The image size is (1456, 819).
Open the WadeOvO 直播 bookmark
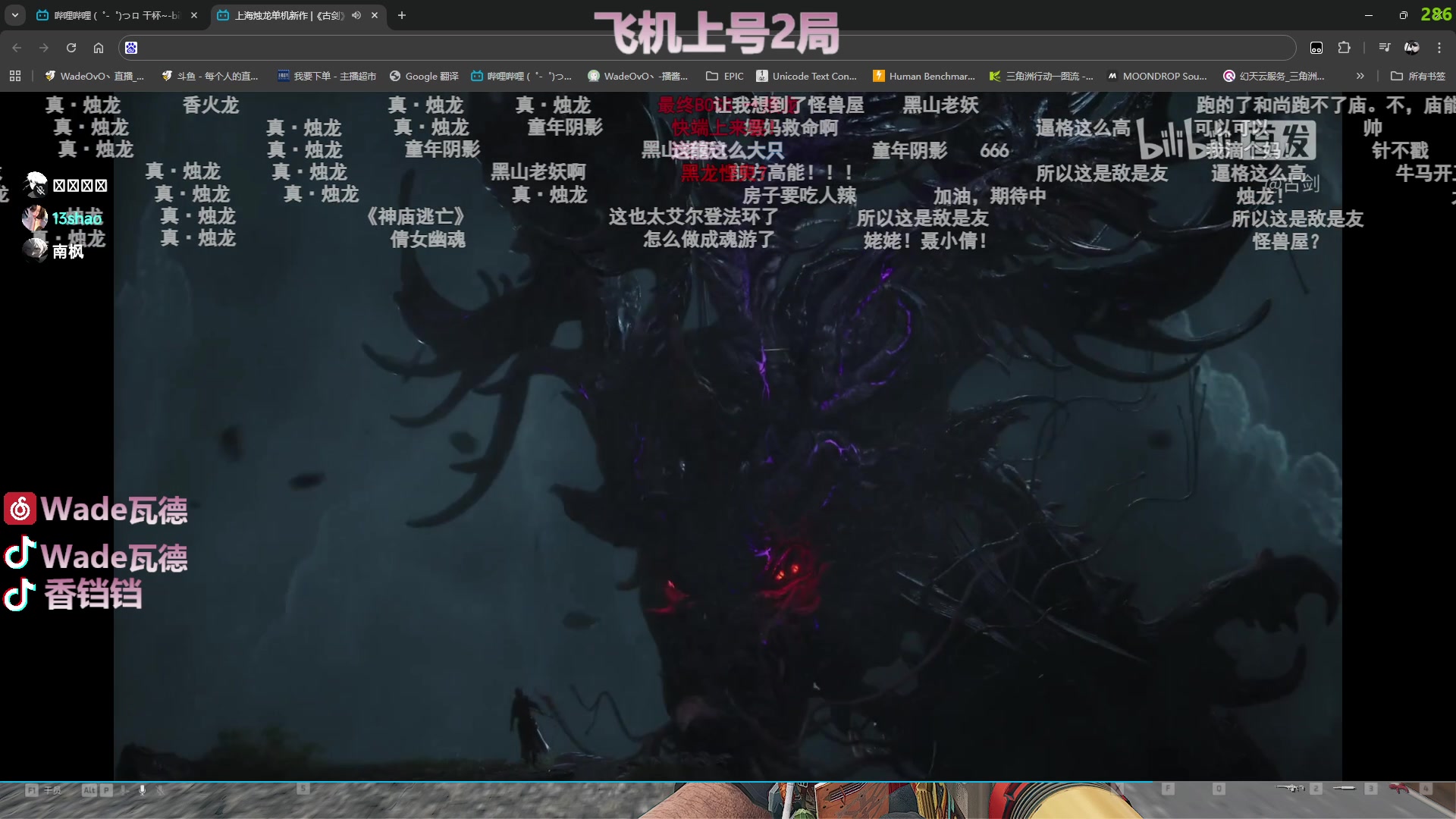(x=94, y=76)
